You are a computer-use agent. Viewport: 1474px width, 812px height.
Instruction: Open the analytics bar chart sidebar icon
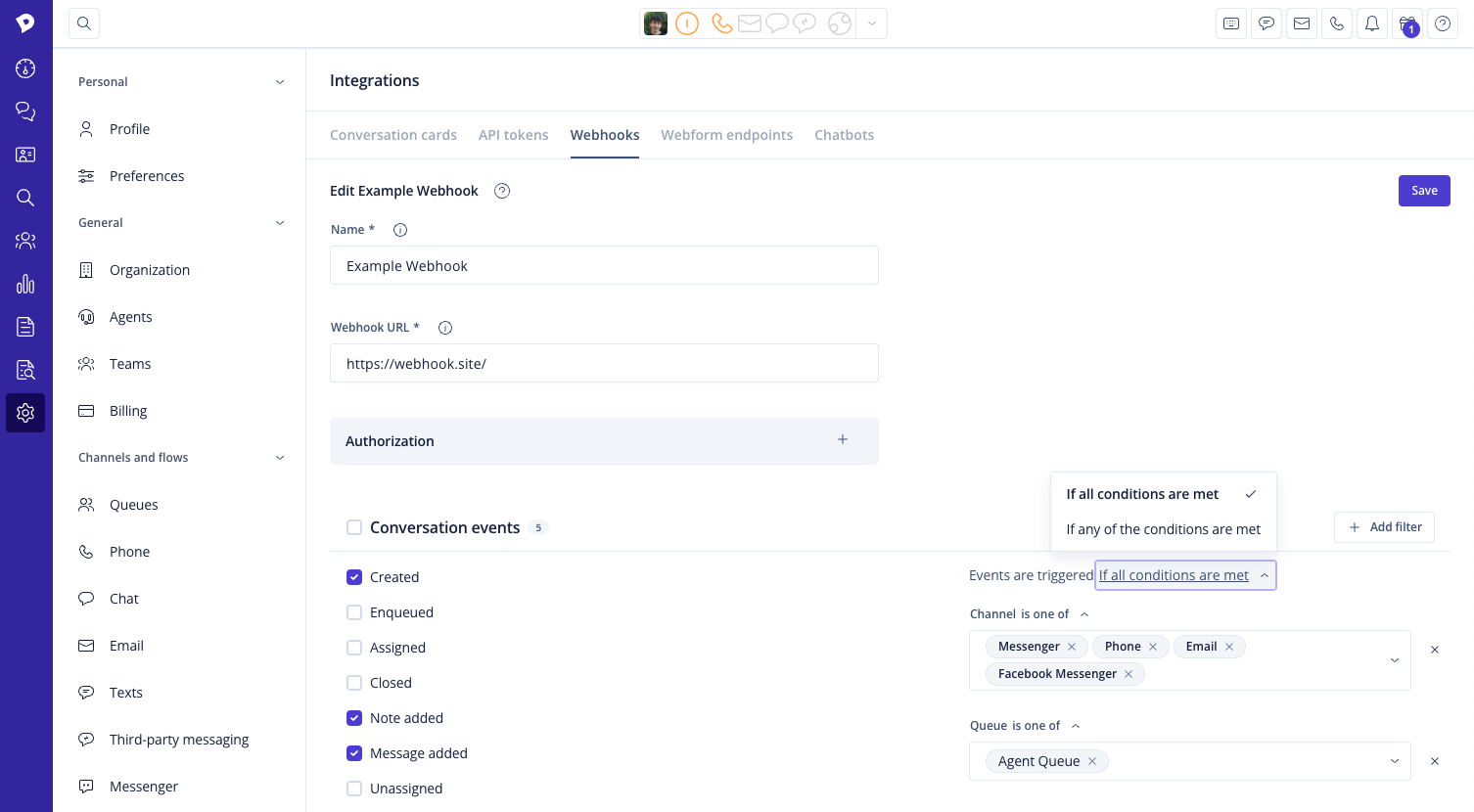25,284
